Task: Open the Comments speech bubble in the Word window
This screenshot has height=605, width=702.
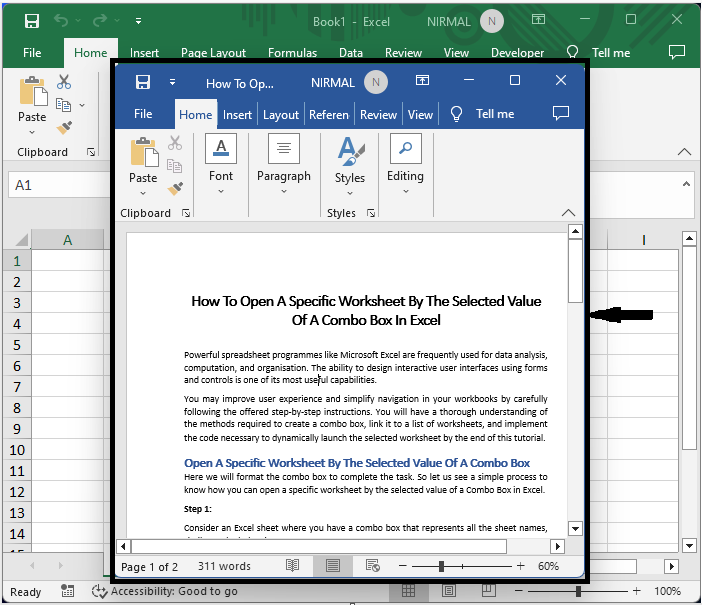Action: click(561, 114)
